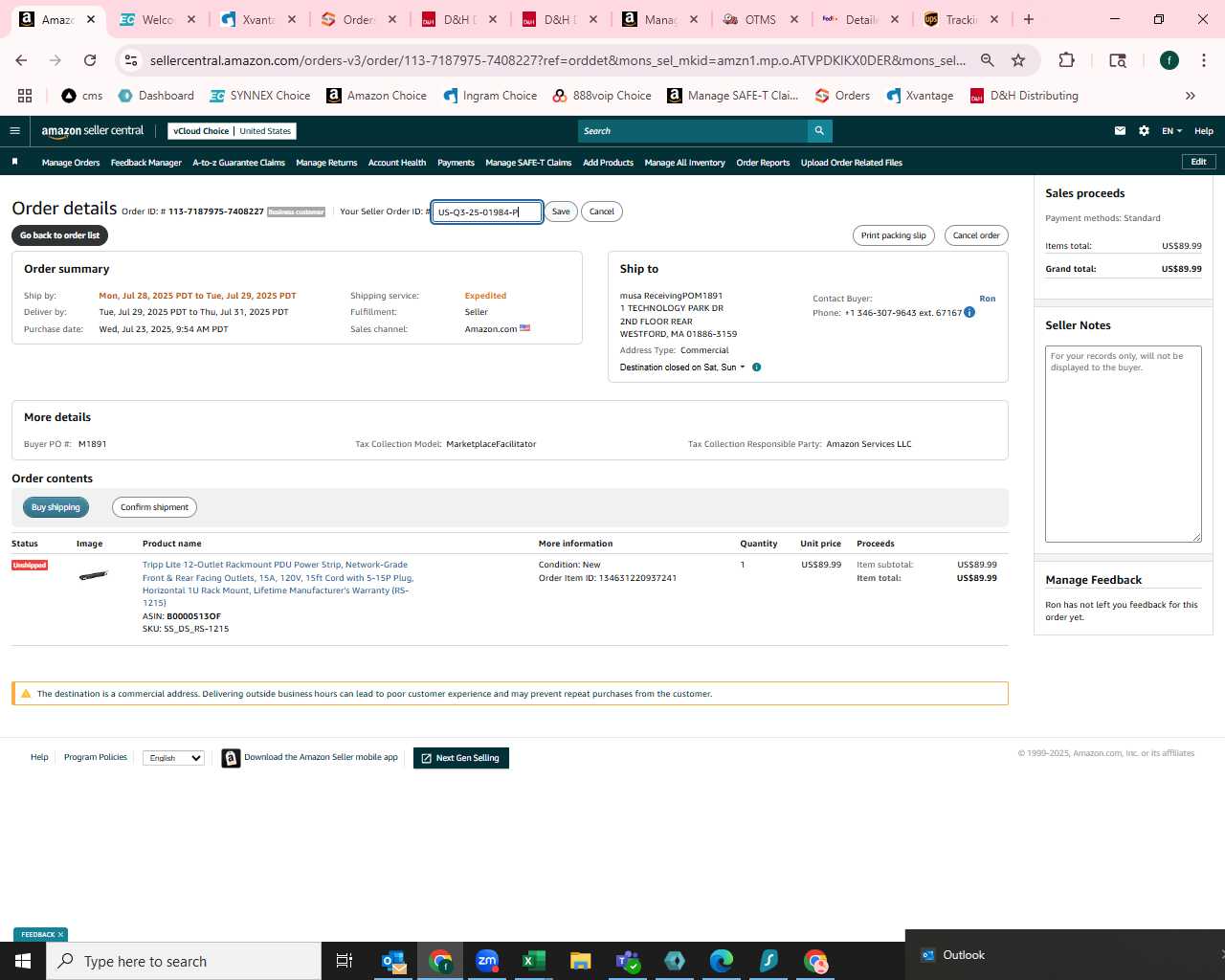Click the Cancel order button
The width and height of the screenshot is (1225, 980).
tap(976, 235)
